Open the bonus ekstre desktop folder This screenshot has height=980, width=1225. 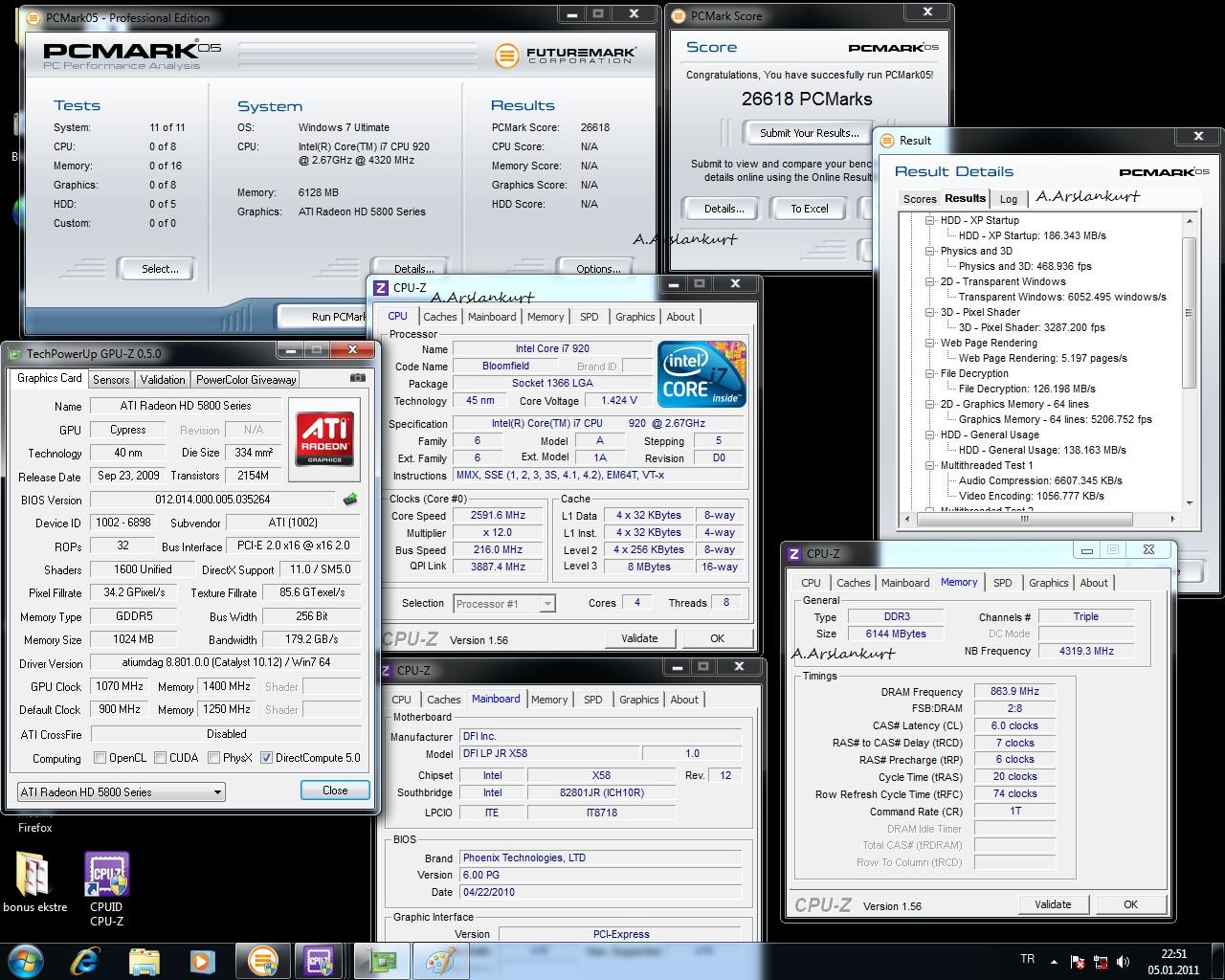coord(35,882)
